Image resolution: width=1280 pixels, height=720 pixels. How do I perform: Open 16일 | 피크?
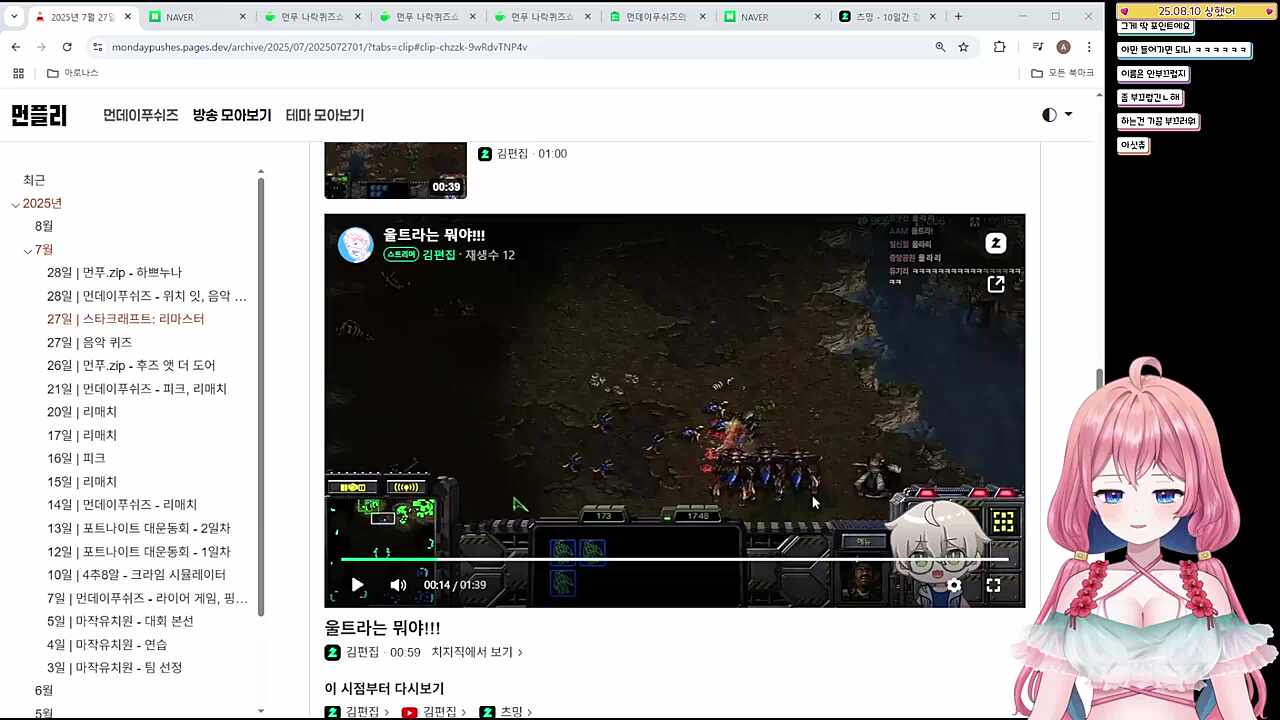(x=76, y=458)
